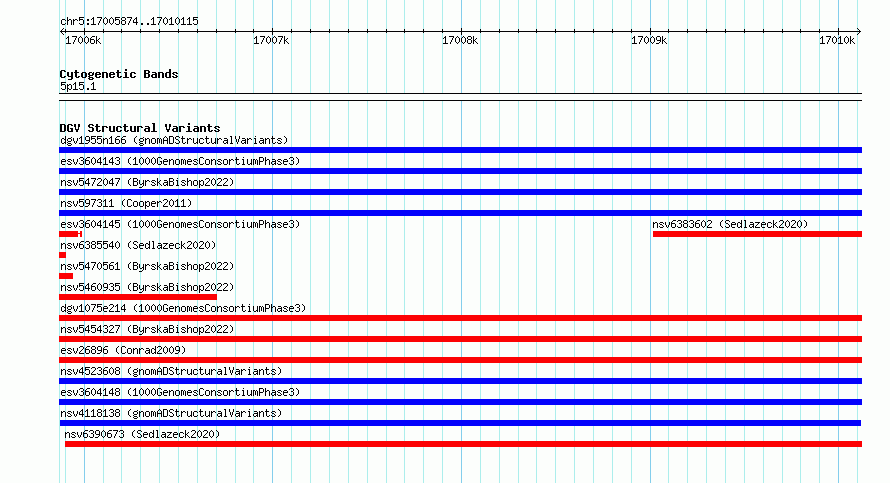Open esv3604143 1000GenomesConsortiumPhase3 variant
This screenshot has height=483, width=890.
pyautogui.click(x=180, y=161)
